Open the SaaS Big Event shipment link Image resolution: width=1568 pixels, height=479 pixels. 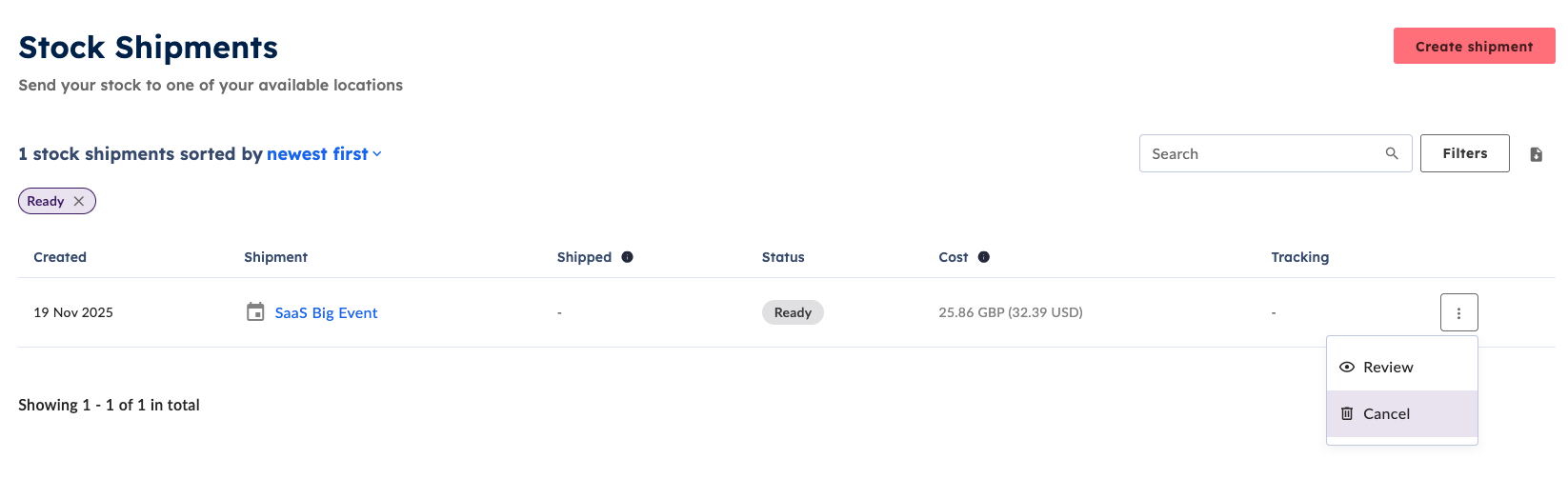(x=326, y=312)
